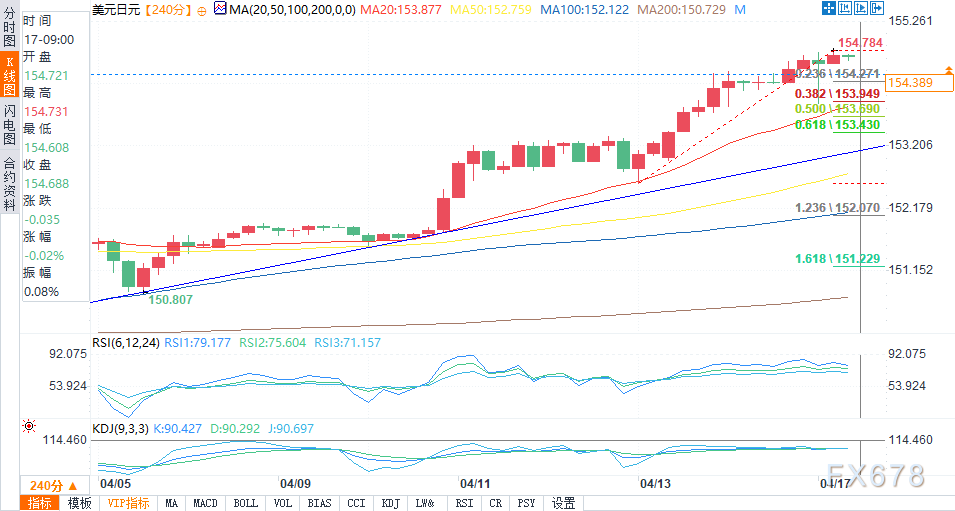Click the open price 154.721 value

pos(46,76)
